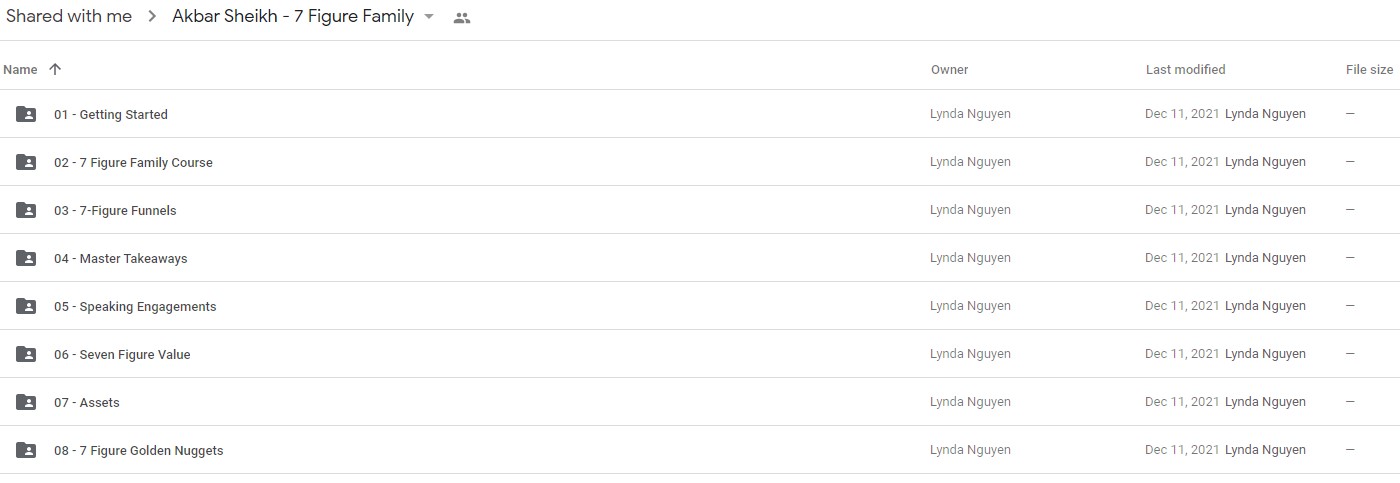The width and height of the screenshot is (1400, 483).
Task: Sort files by Last modified column
Action: click(x=1185, y=69)
